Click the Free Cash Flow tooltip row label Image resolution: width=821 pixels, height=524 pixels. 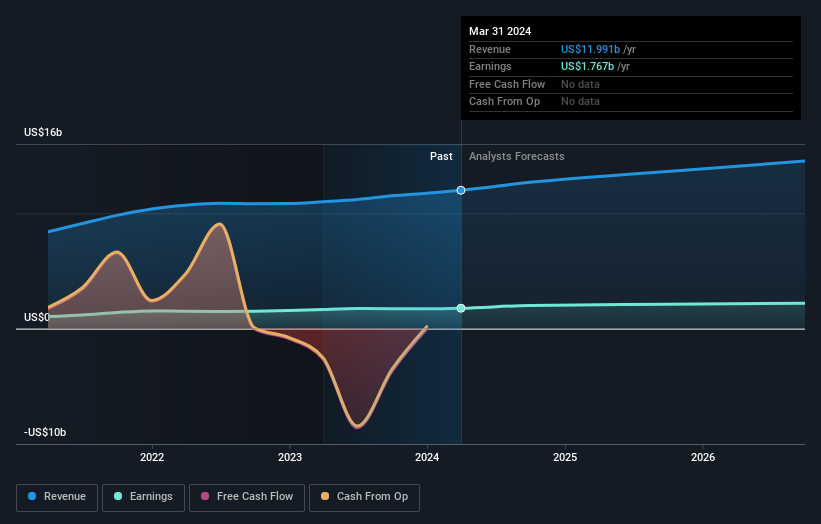[507, 84]
